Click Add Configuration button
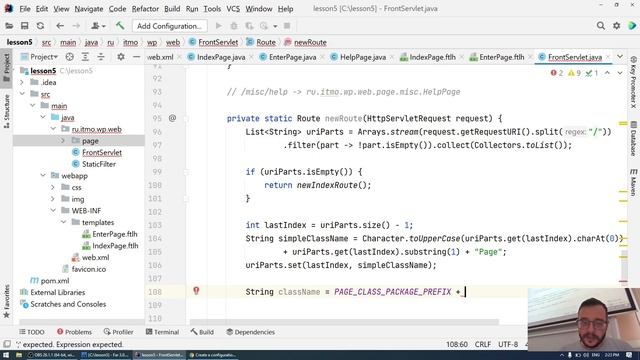The width and height of the screenshot is (640, 360). [x=169, y=26]
